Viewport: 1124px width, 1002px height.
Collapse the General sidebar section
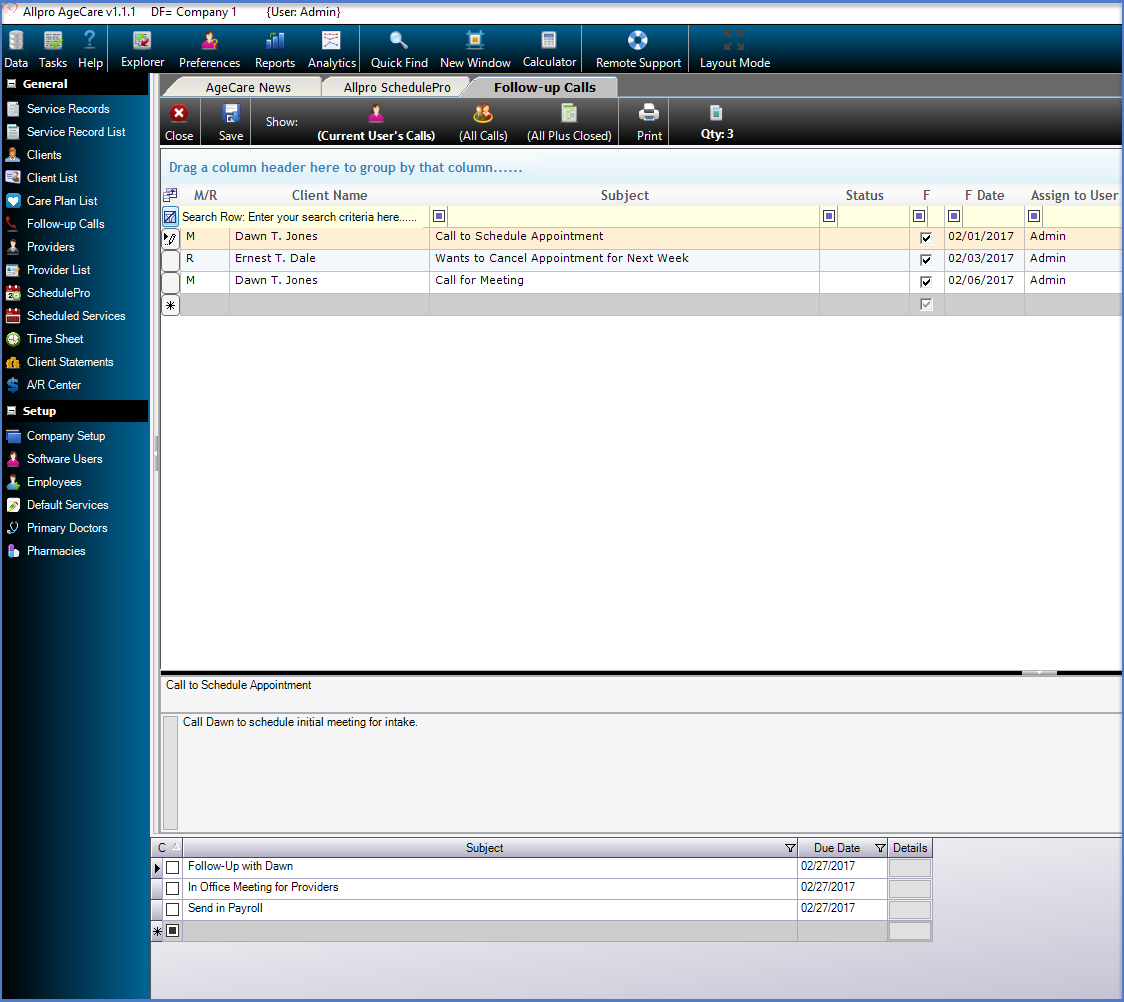pos(12,84)
